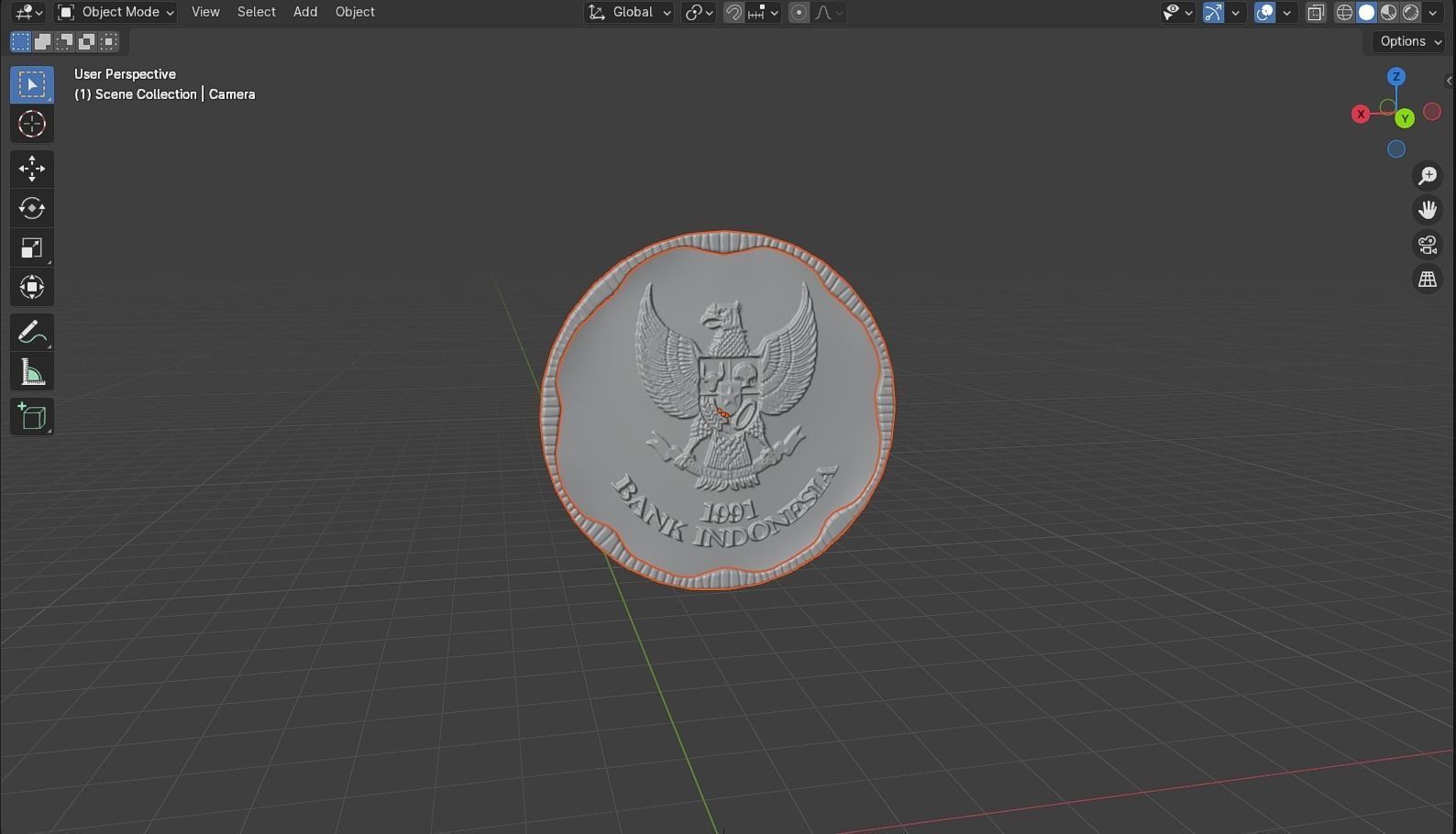The image size is (1456, 834).
Task: Set selection mode to subtract
Action: (x=64, y=41)
